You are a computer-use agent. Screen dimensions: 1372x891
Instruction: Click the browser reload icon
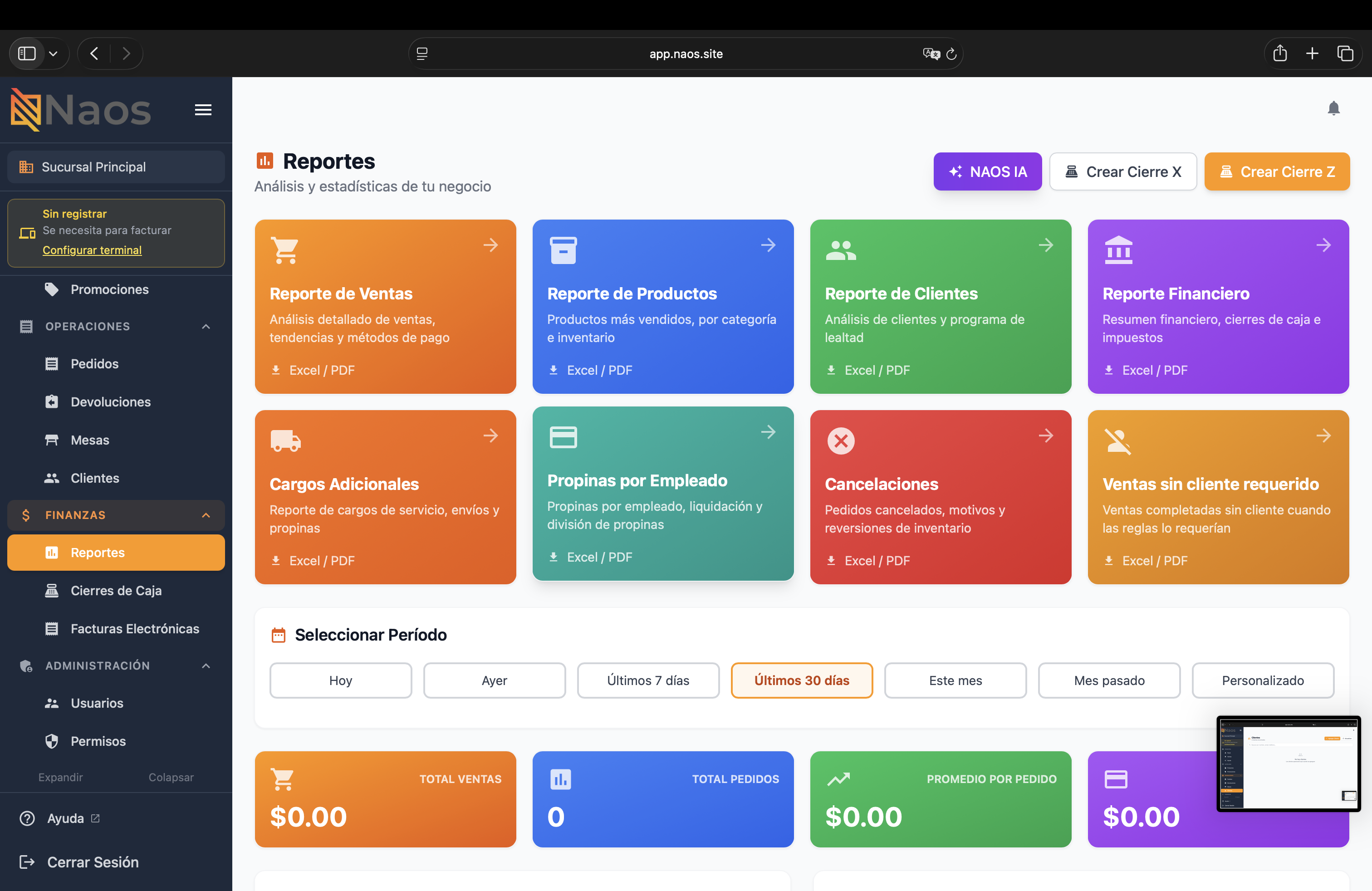point(951,54)
